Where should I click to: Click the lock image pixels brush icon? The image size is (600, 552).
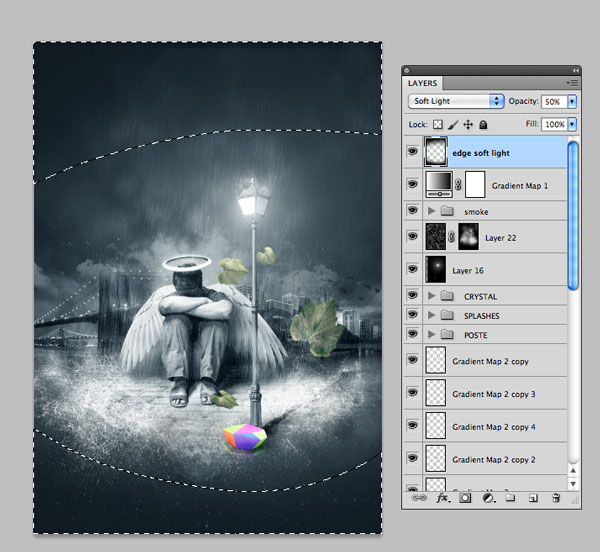tap(453, 125)
